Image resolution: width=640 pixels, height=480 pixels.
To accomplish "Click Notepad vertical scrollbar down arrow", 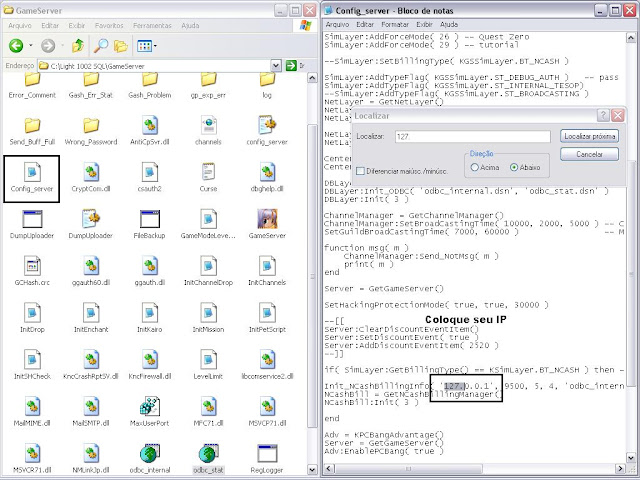I will pyautogui.click(x=631, y=458).
